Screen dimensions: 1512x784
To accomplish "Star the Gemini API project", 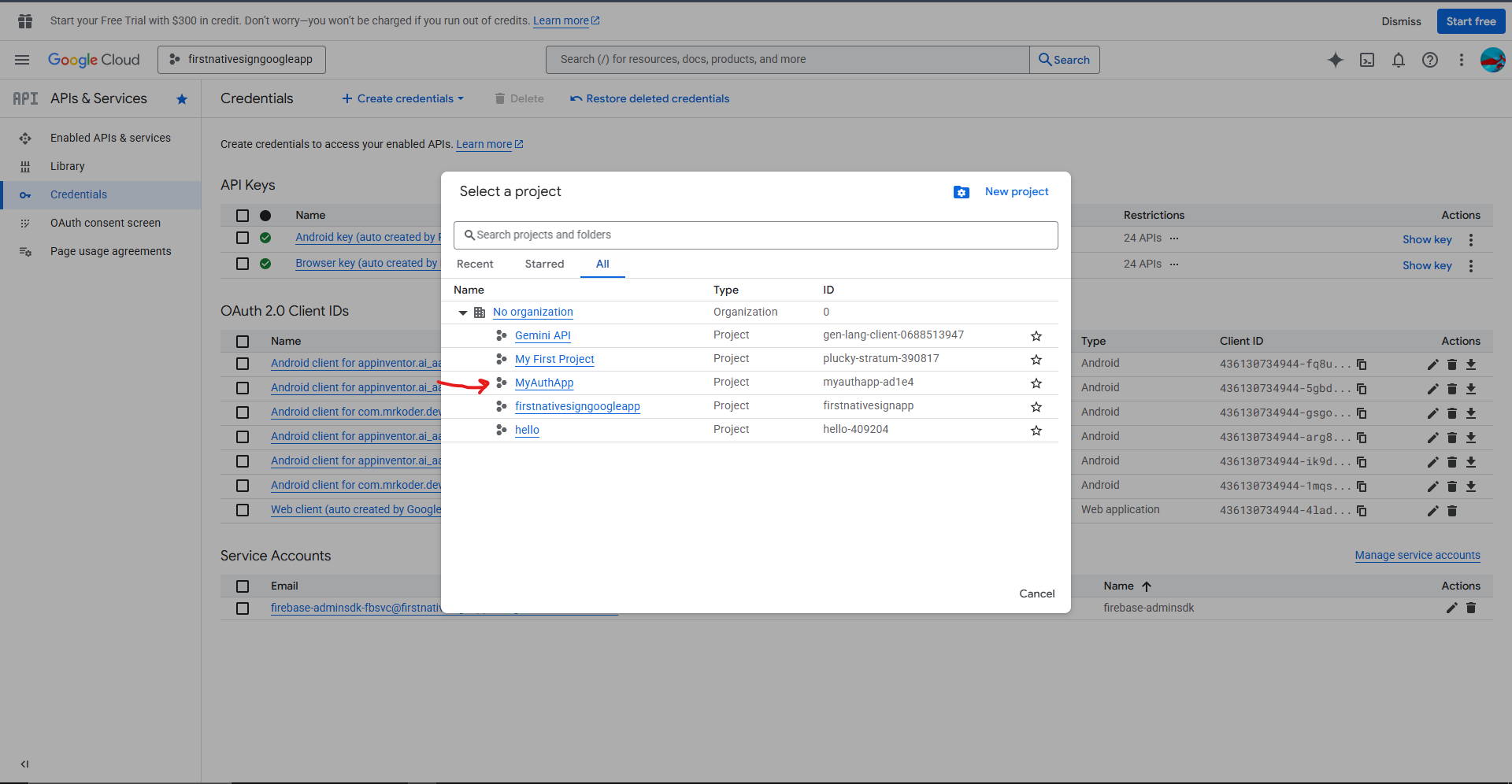I will coord(1036,336).
